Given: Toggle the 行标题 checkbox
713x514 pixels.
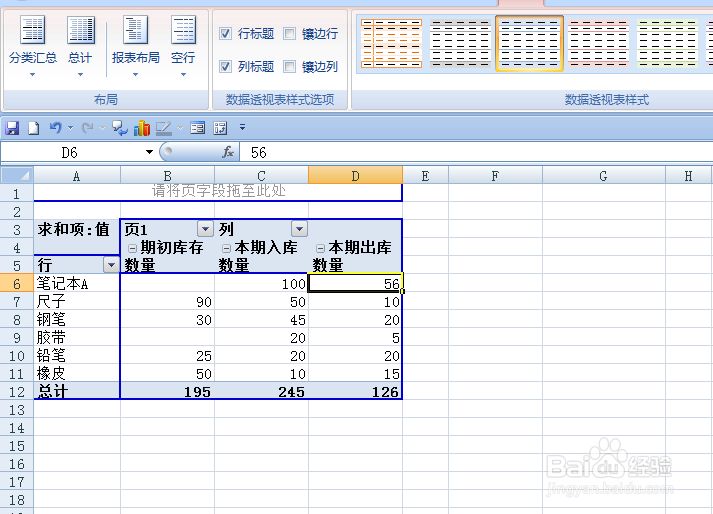Looking at the screenshot, I should click(225, 34).
